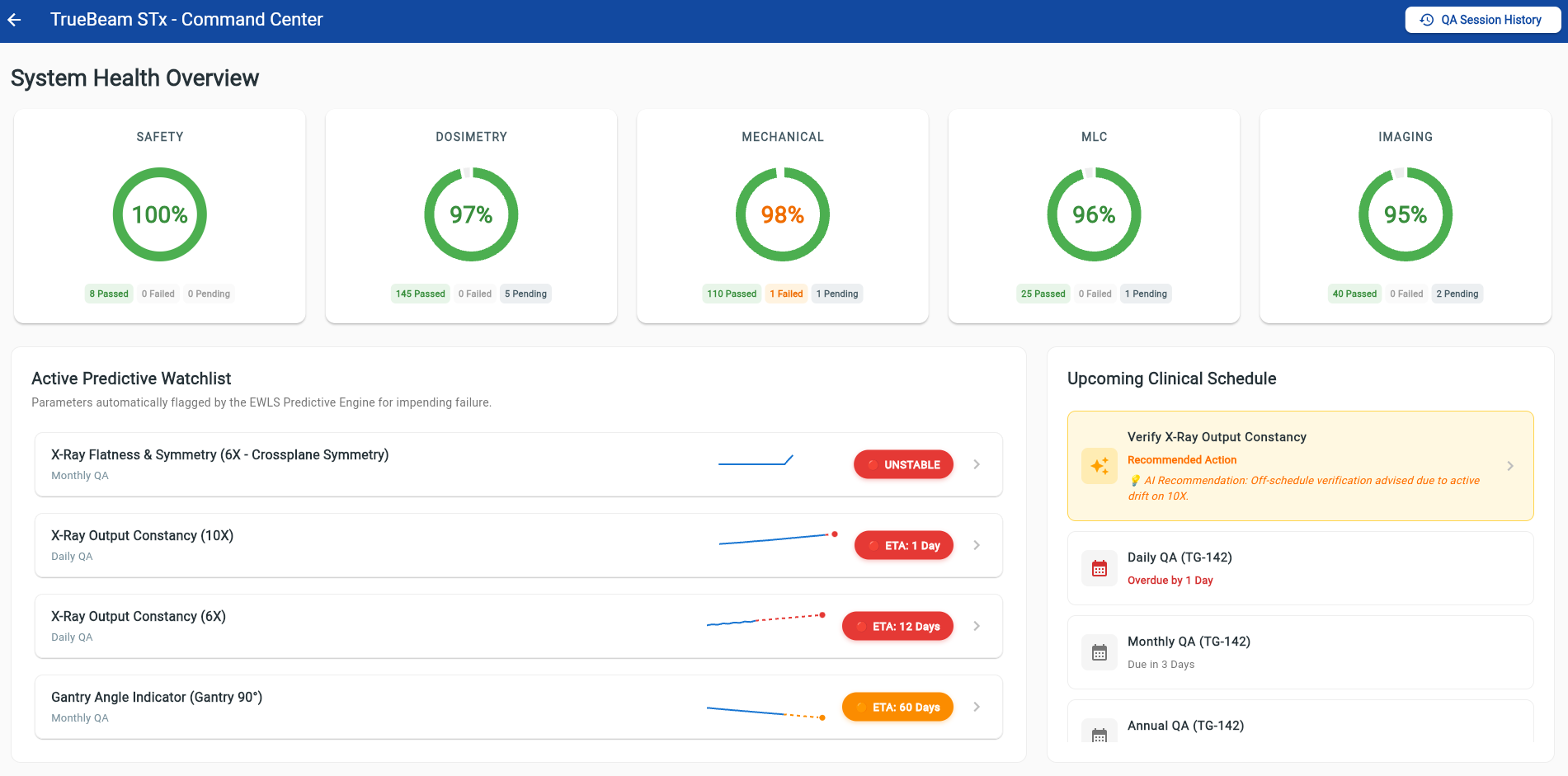Screen dimensions: 1568x776
Task: Click the MECHANICAL card heading
Action: pos(783,137)
